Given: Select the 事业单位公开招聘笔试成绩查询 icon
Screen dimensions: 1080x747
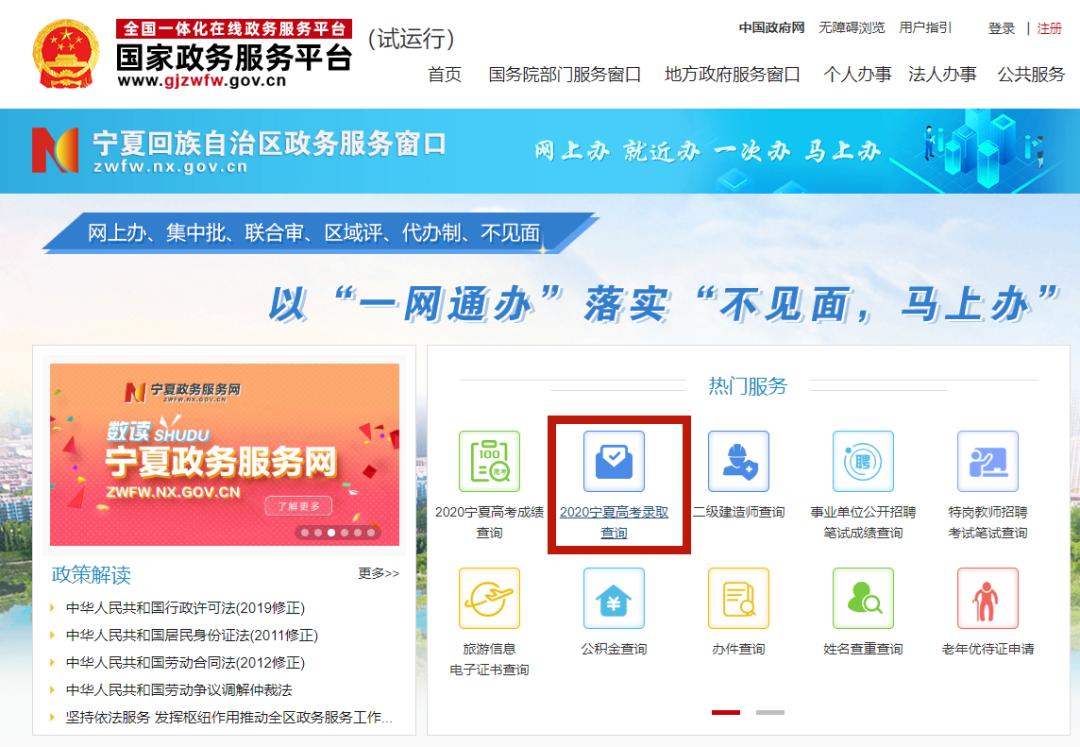Looking at the screenshot, I should pyautogui.click(x=863, y=461).
